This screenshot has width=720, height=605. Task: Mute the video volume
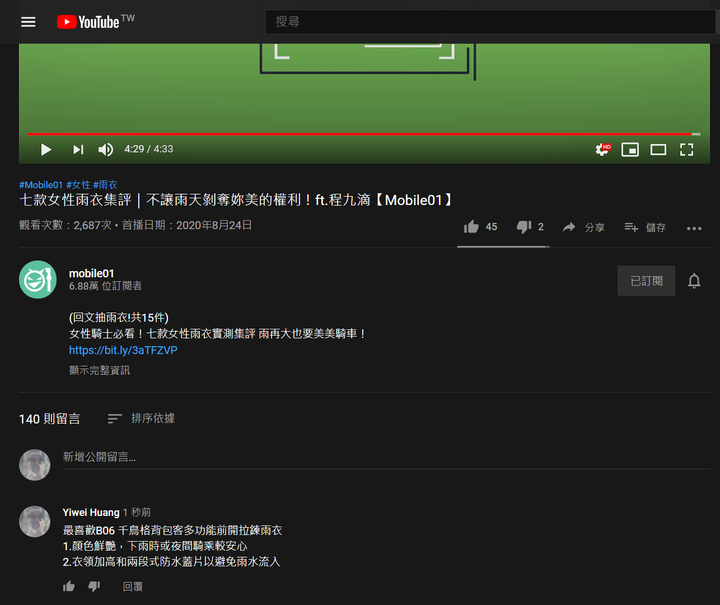(106, 149)
